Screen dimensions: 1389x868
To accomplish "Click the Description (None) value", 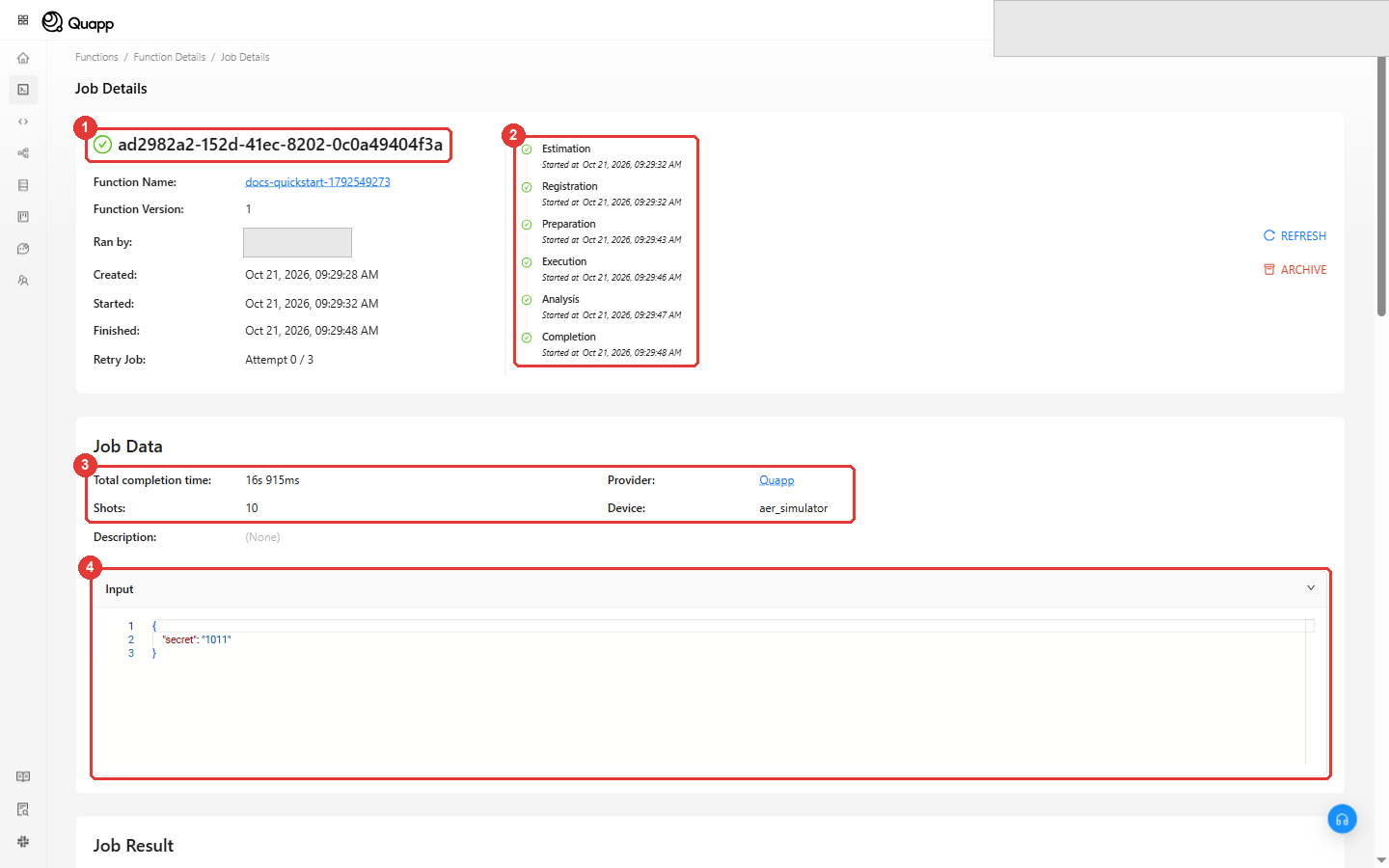I will click(x=262, y=537).
